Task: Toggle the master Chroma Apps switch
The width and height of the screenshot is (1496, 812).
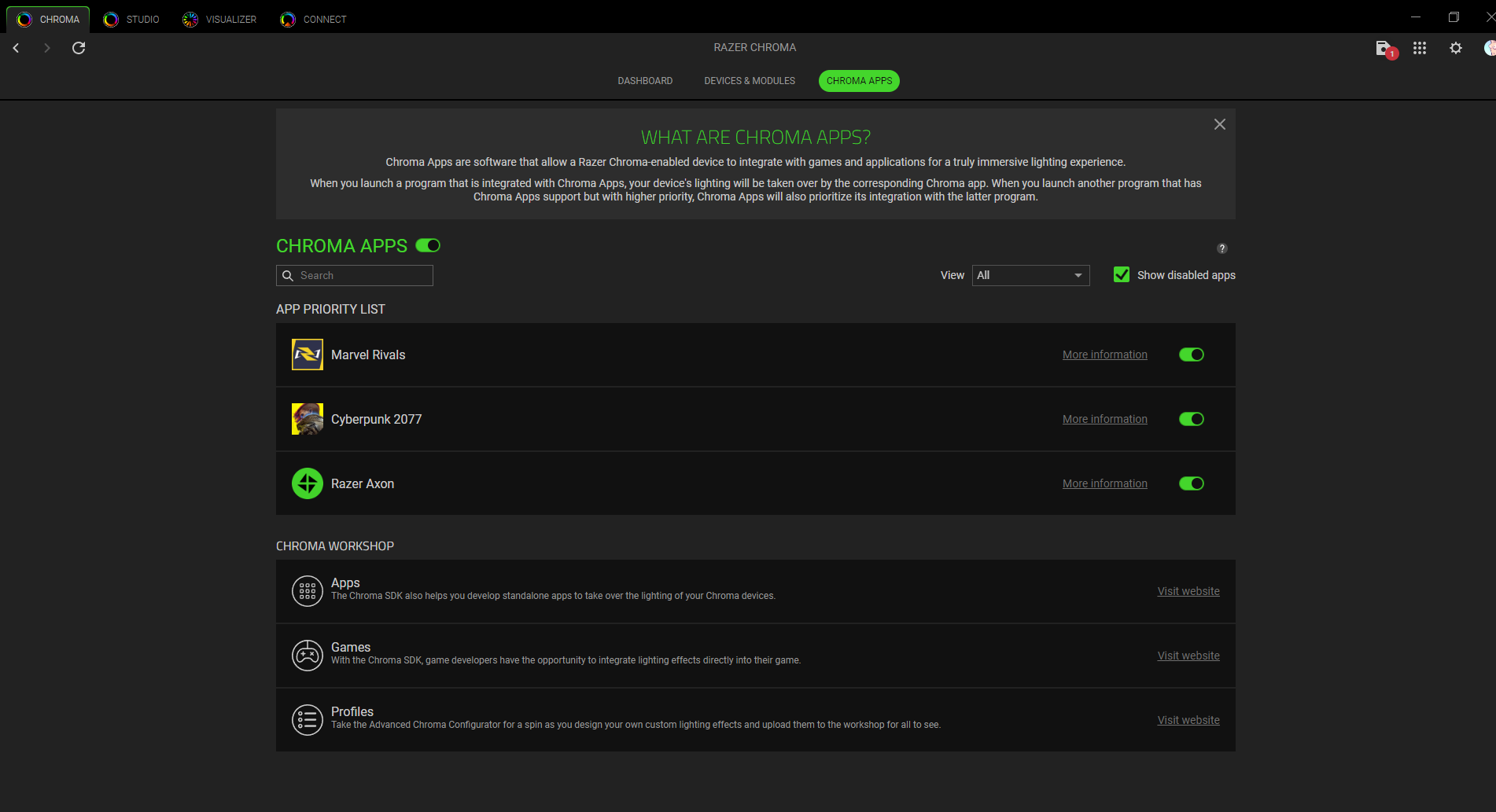Action: point(428,245)
